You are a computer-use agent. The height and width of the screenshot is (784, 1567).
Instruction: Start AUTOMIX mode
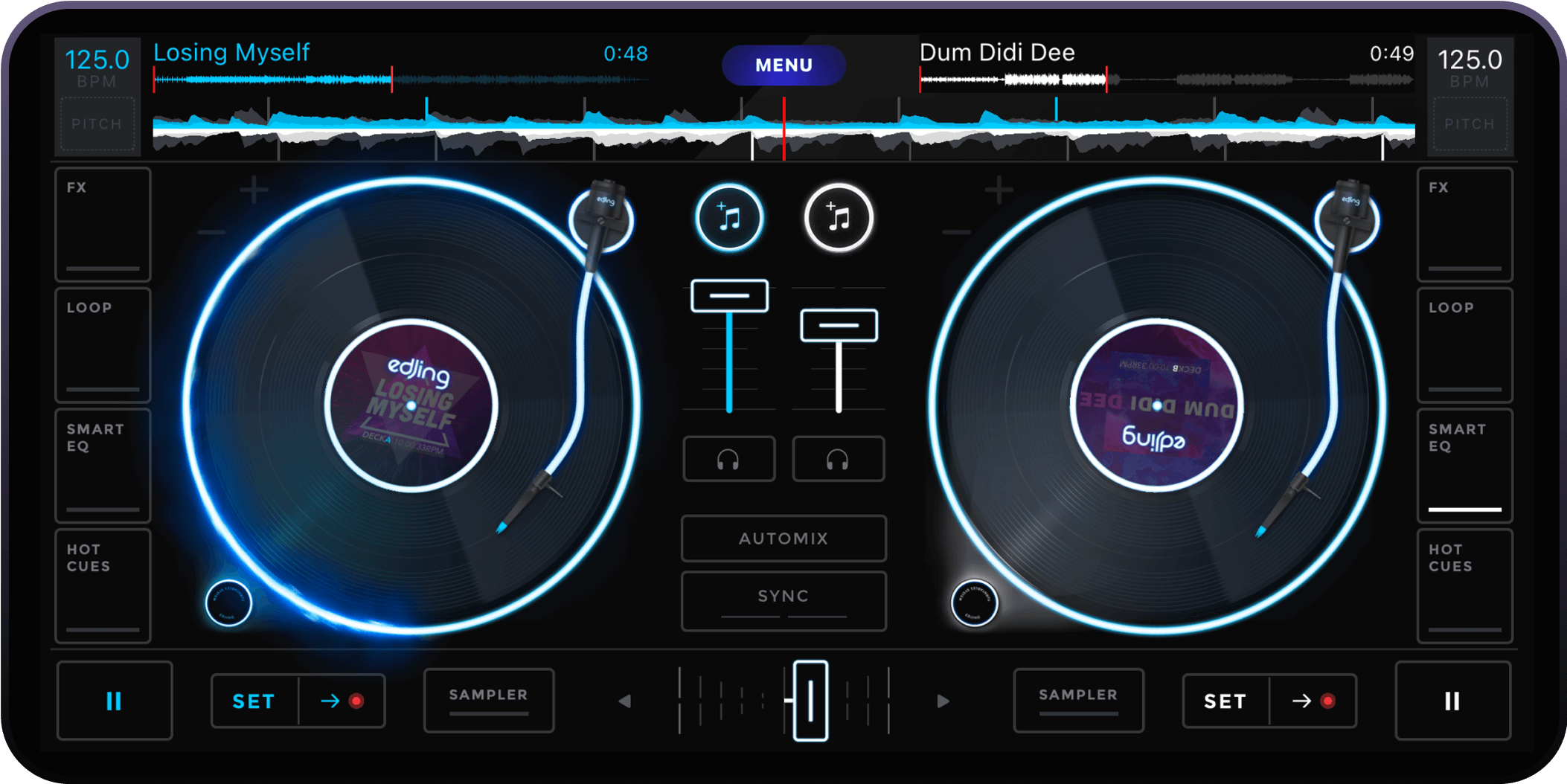783,538
